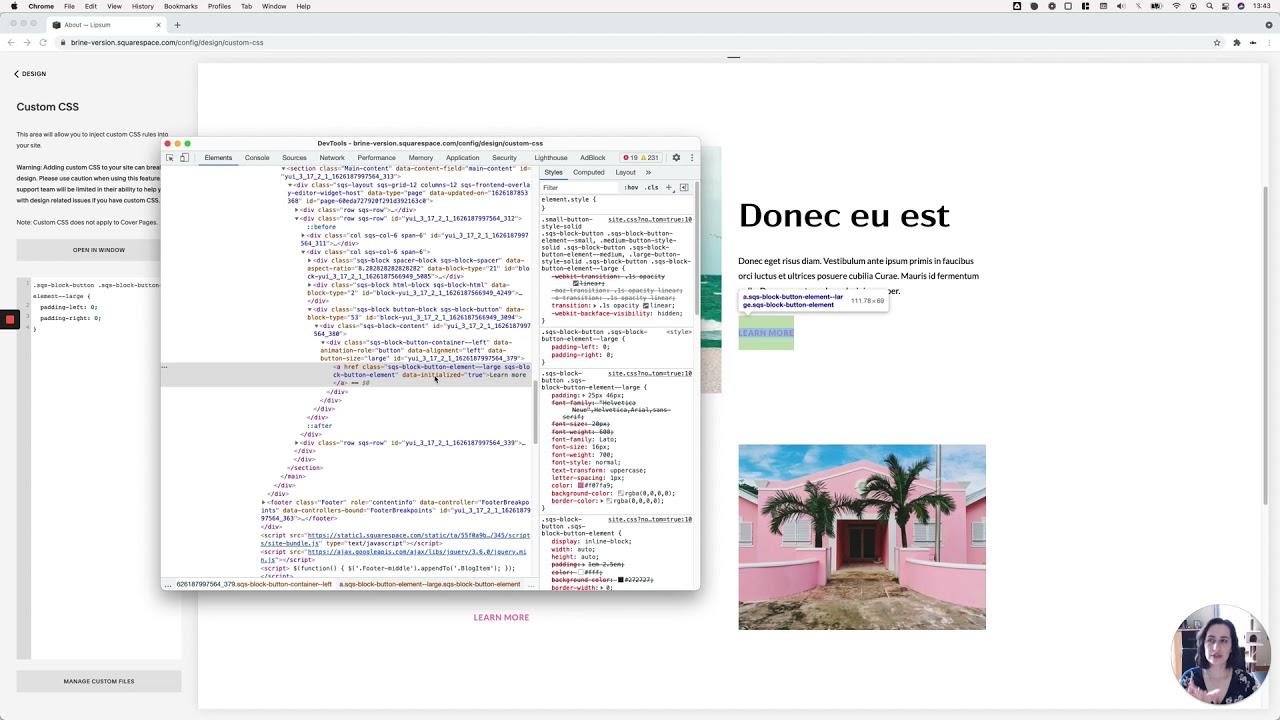Screen dimensions: 1280x720
Task: Click MANAGE CUSTOM FILES button
Action: coord(99,681)
